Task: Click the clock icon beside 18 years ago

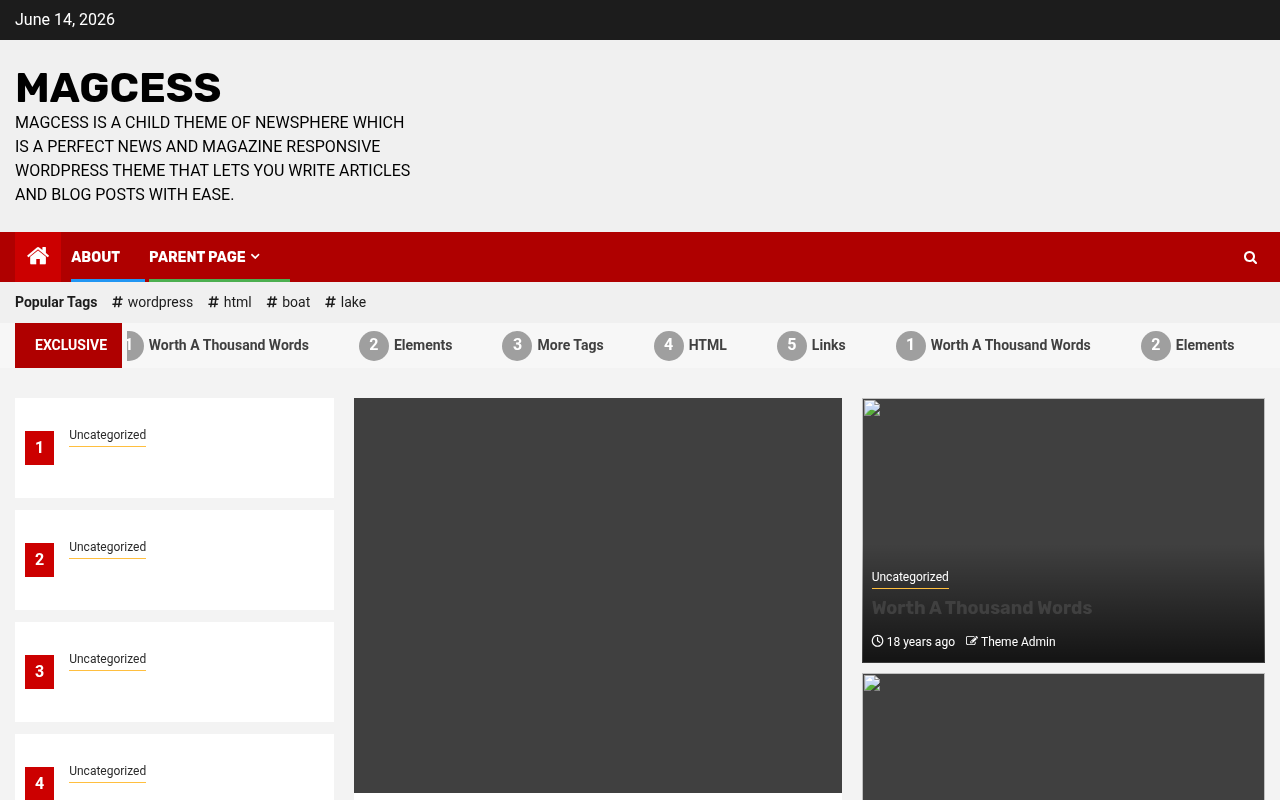Action: click(878, 642)
